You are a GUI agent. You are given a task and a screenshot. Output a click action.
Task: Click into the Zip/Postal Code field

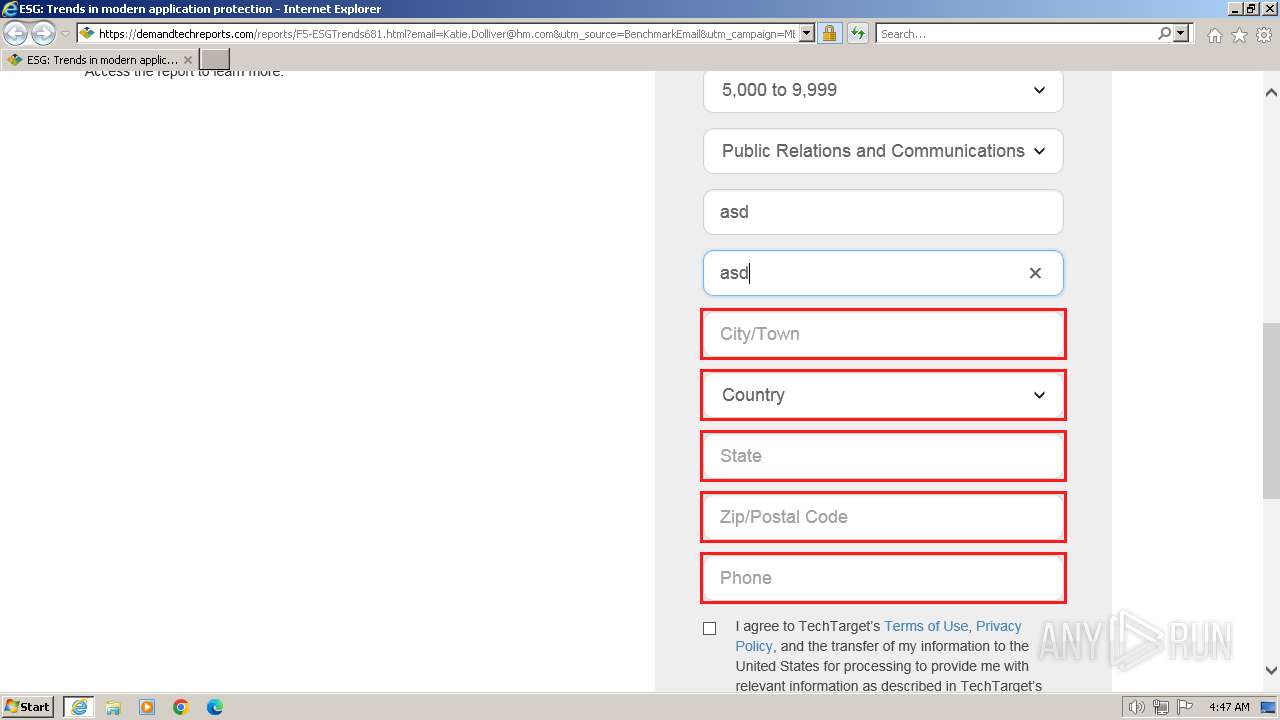point(883,517)
